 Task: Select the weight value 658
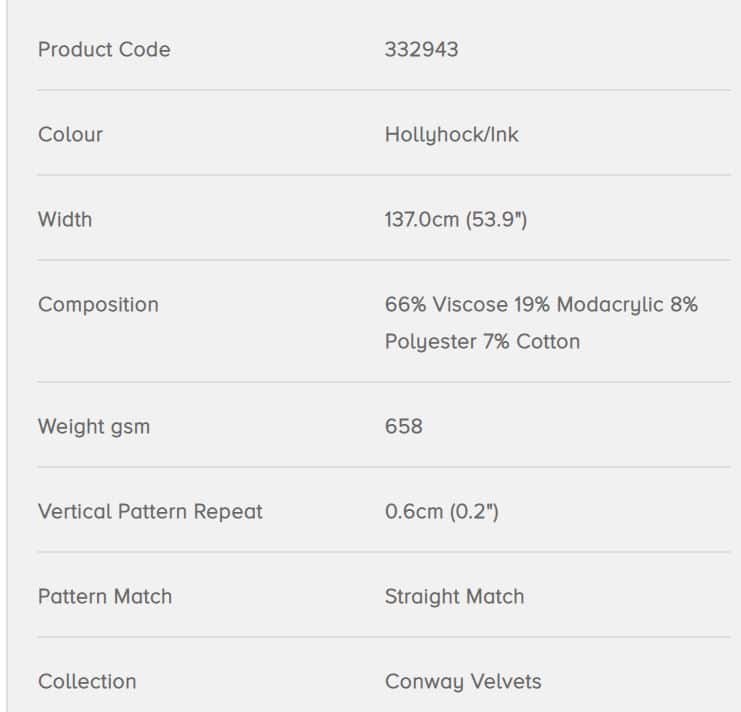point(404,427)
